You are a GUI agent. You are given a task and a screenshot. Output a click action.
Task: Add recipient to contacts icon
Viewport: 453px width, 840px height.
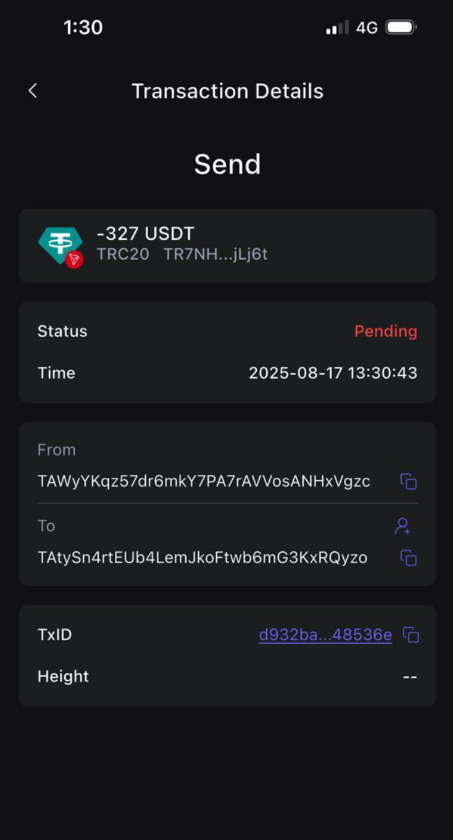pyautogui.click(x=403, y=526)
